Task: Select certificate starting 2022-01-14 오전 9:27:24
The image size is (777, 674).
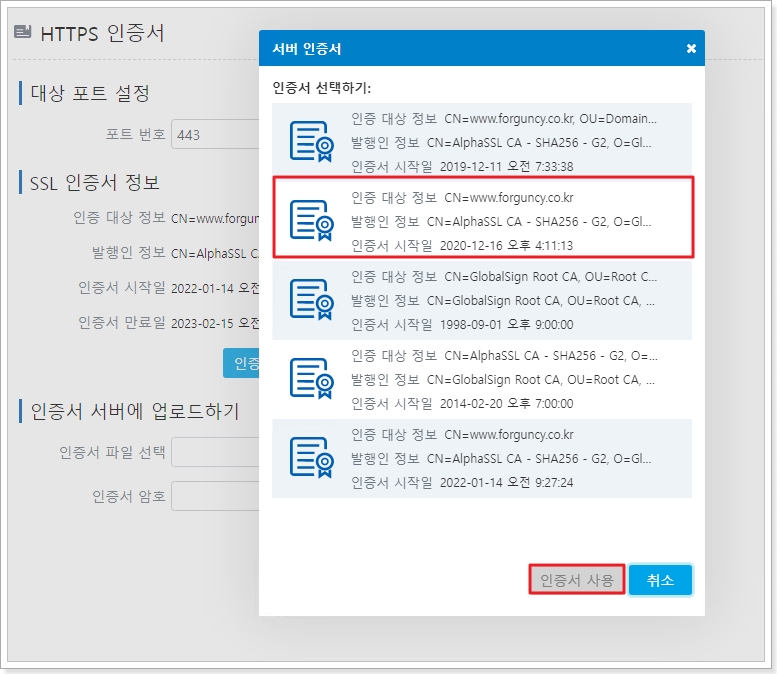Action: 500,457
